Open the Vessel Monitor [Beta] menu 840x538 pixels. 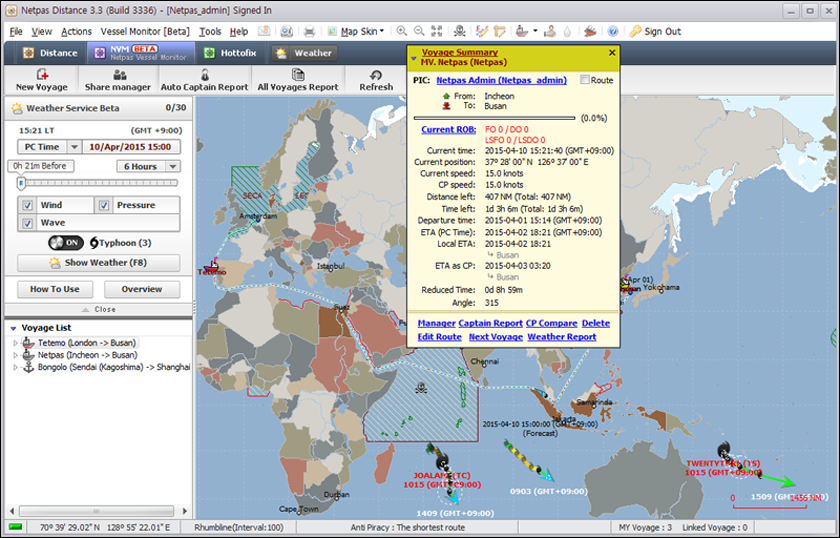[x=145, y=32]
